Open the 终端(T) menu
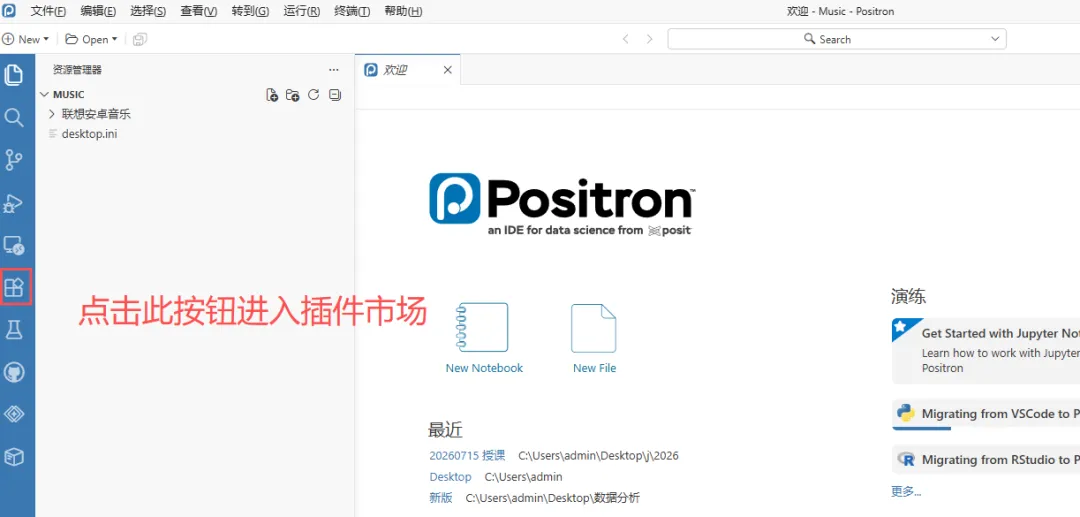 tap(352, 11)
